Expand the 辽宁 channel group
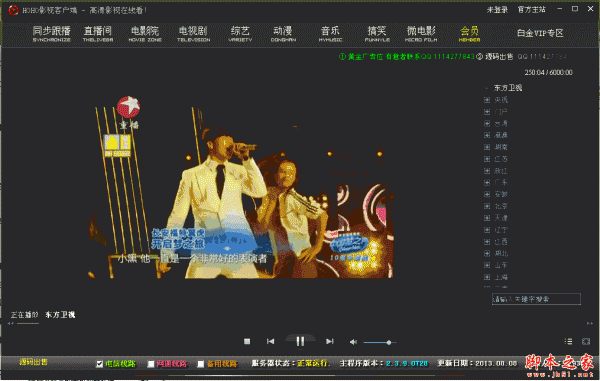 pos(487,230)
